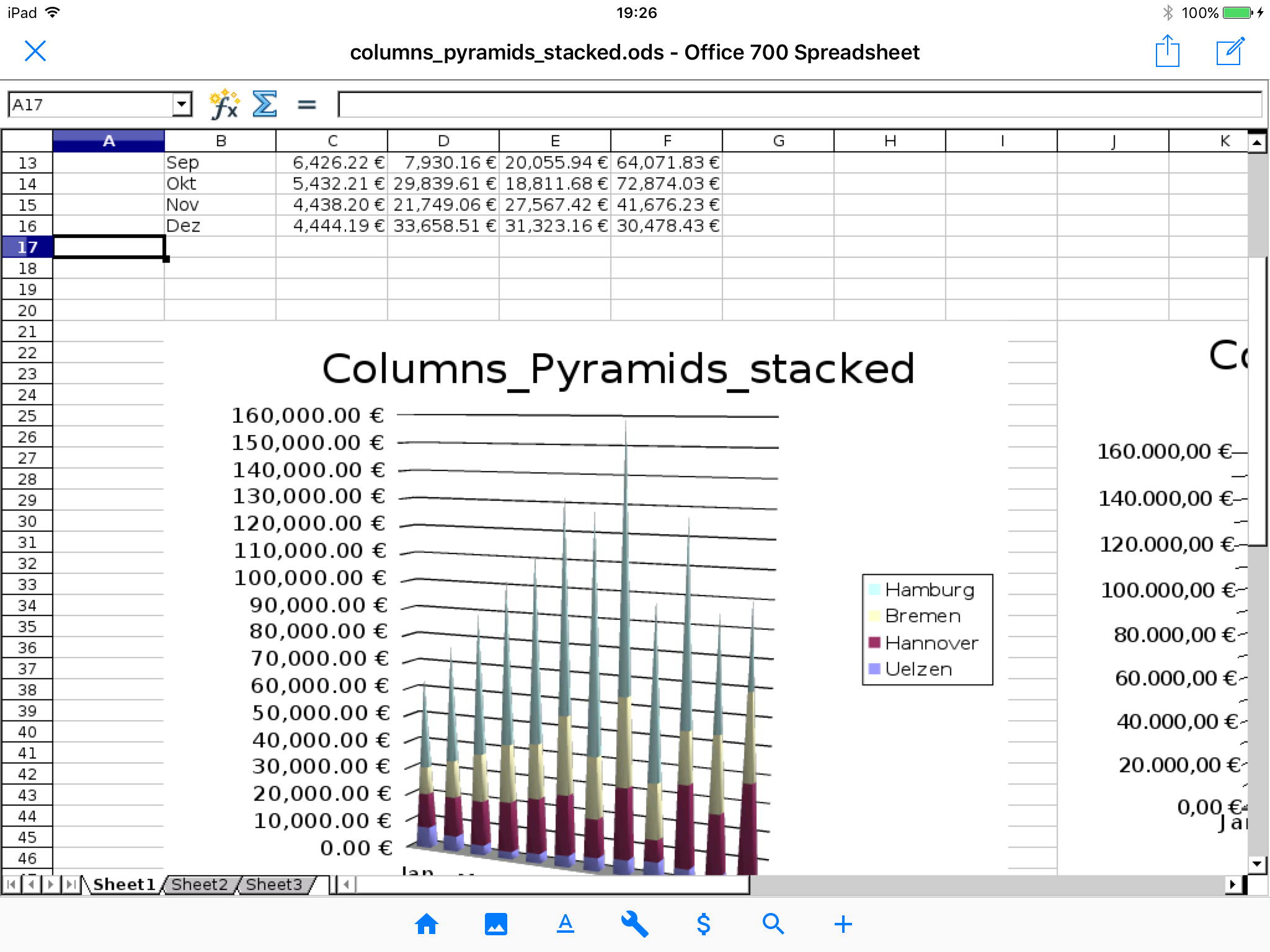Select the column F header
1270x952 pixels.
tap(667, 141)
